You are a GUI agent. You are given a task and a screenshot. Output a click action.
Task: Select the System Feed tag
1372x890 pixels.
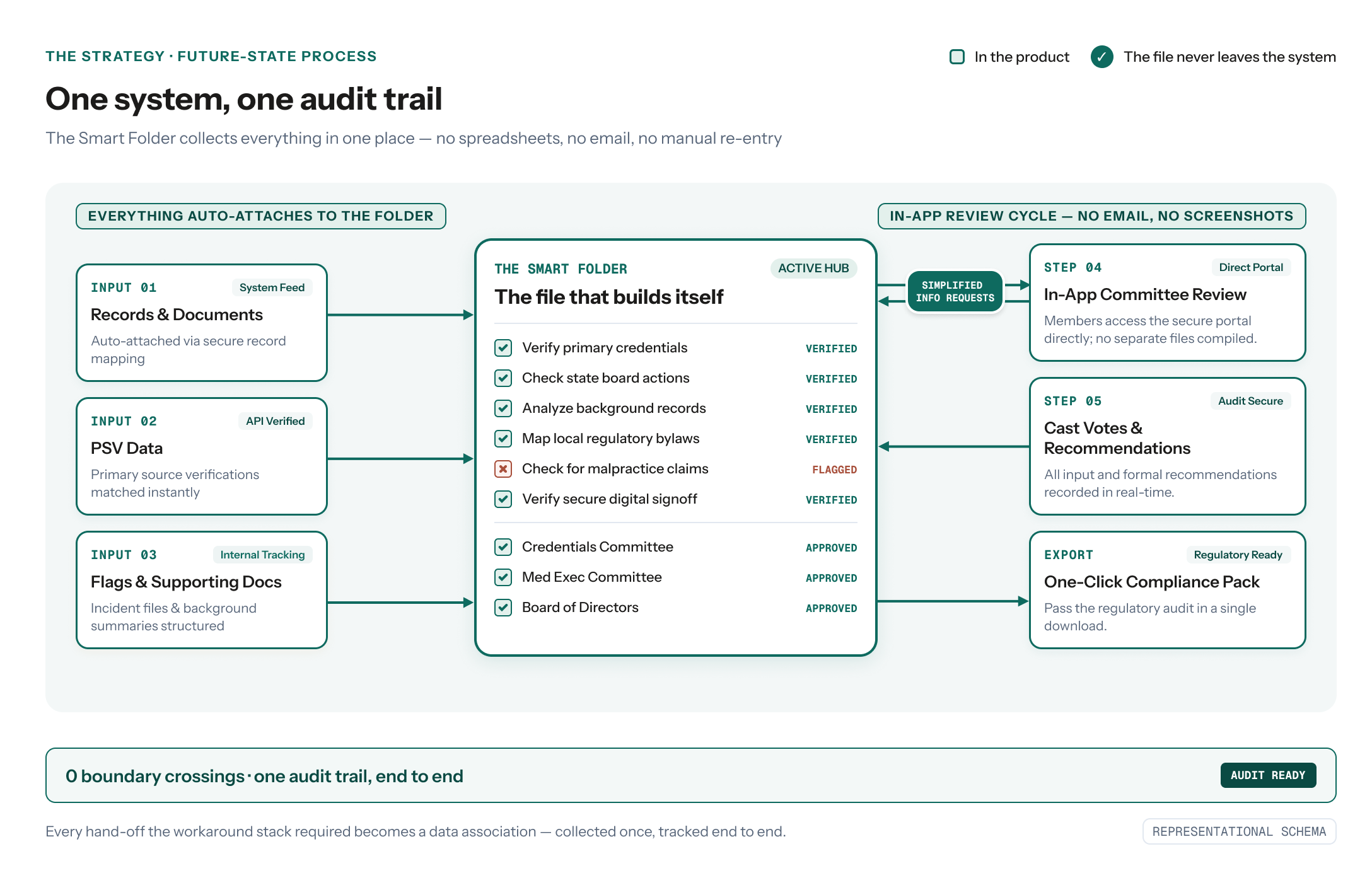272,287
